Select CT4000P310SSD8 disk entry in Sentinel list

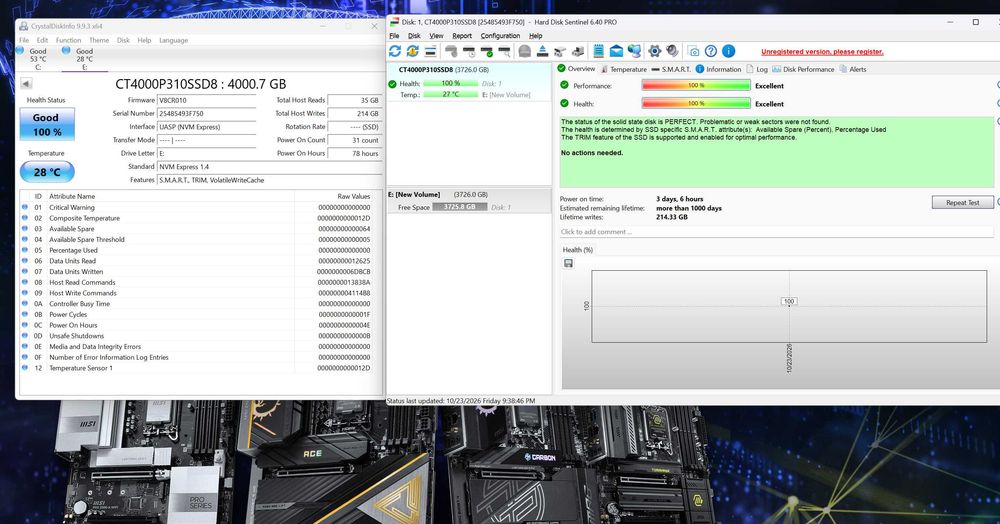click(x=469, y=82)
